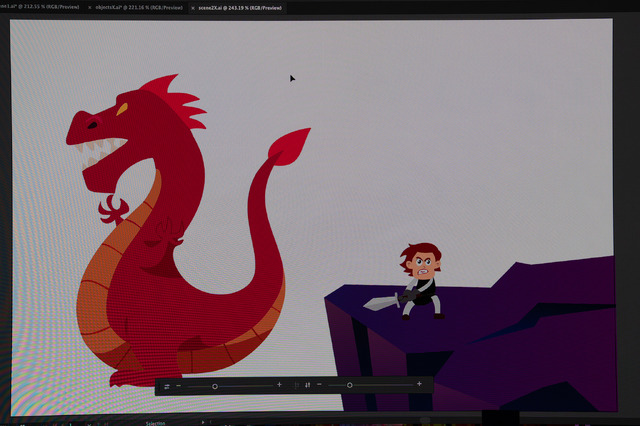This screenshot has height=426, width=640.
Task: Close the objectsX.ai document tab
Action: click(x=90, y=8)
